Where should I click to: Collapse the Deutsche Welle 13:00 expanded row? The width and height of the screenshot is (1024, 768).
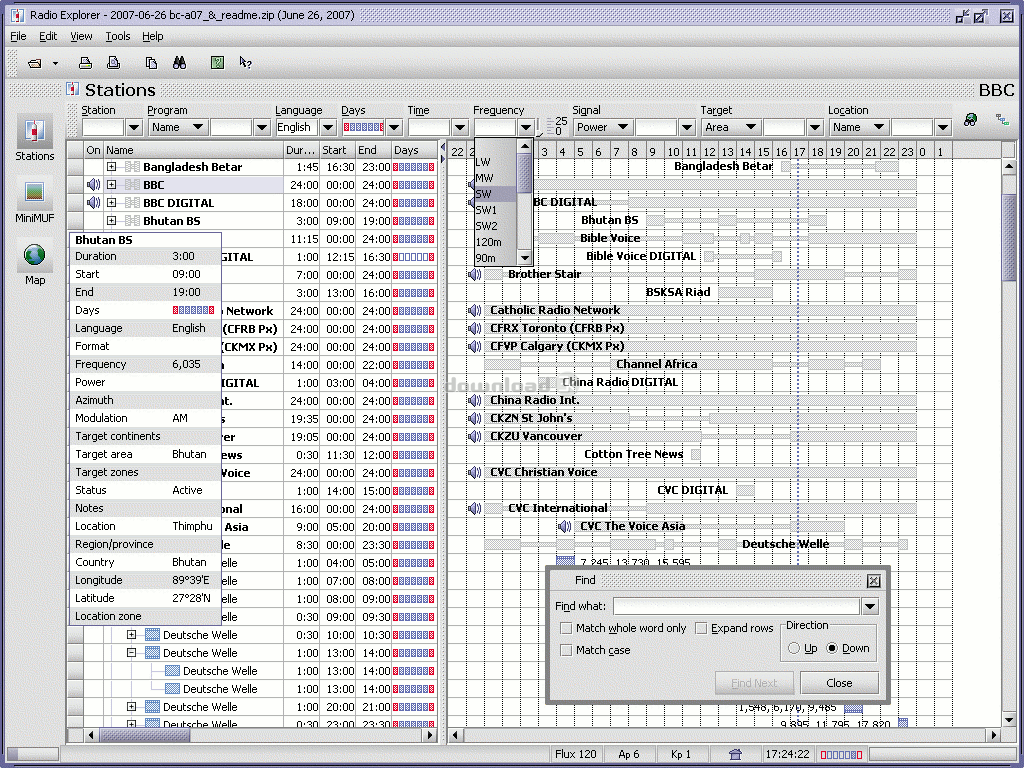tap(131, 652)
